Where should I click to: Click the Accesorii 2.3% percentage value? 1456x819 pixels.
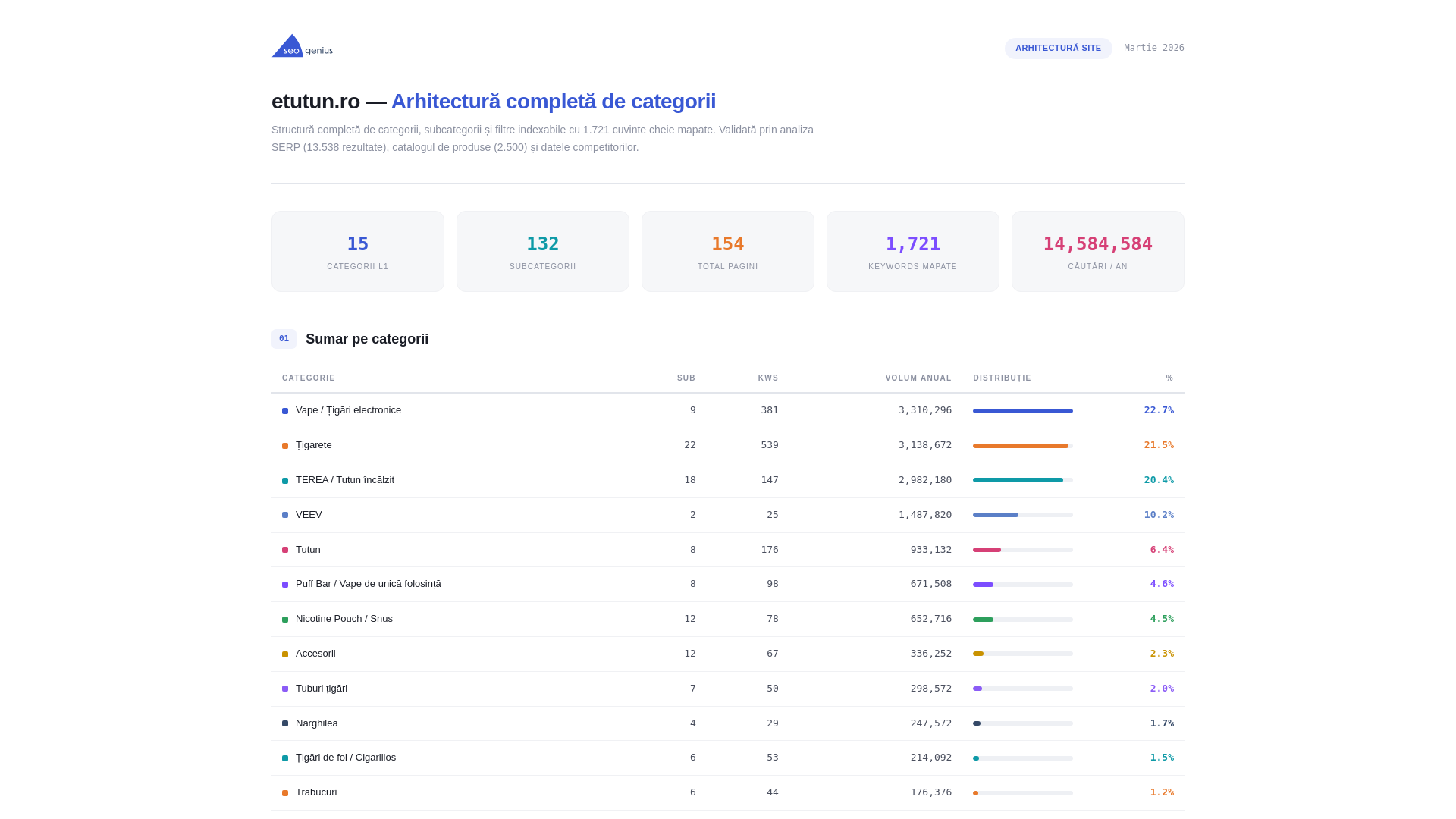(x=1161, y=654)
